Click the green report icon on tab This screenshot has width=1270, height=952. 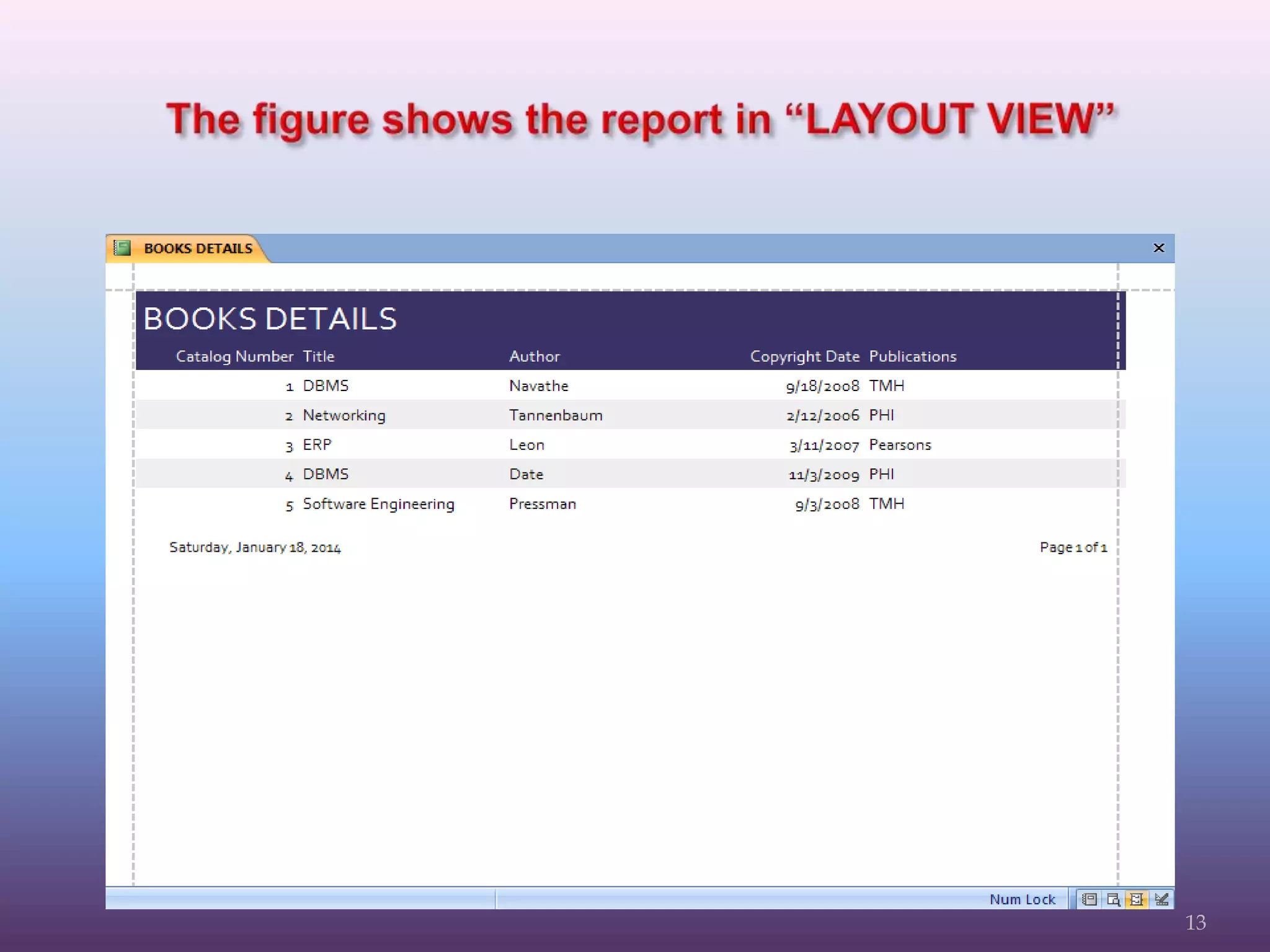coord(123,249)
